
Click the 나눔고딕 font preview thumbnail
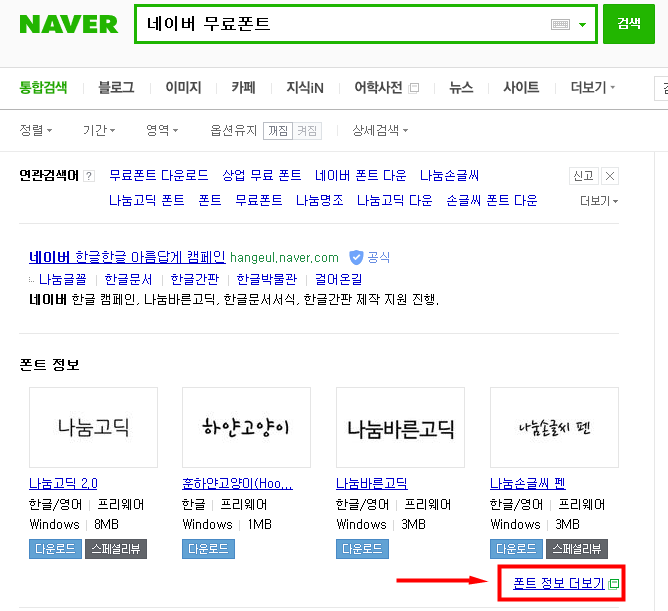93,427
